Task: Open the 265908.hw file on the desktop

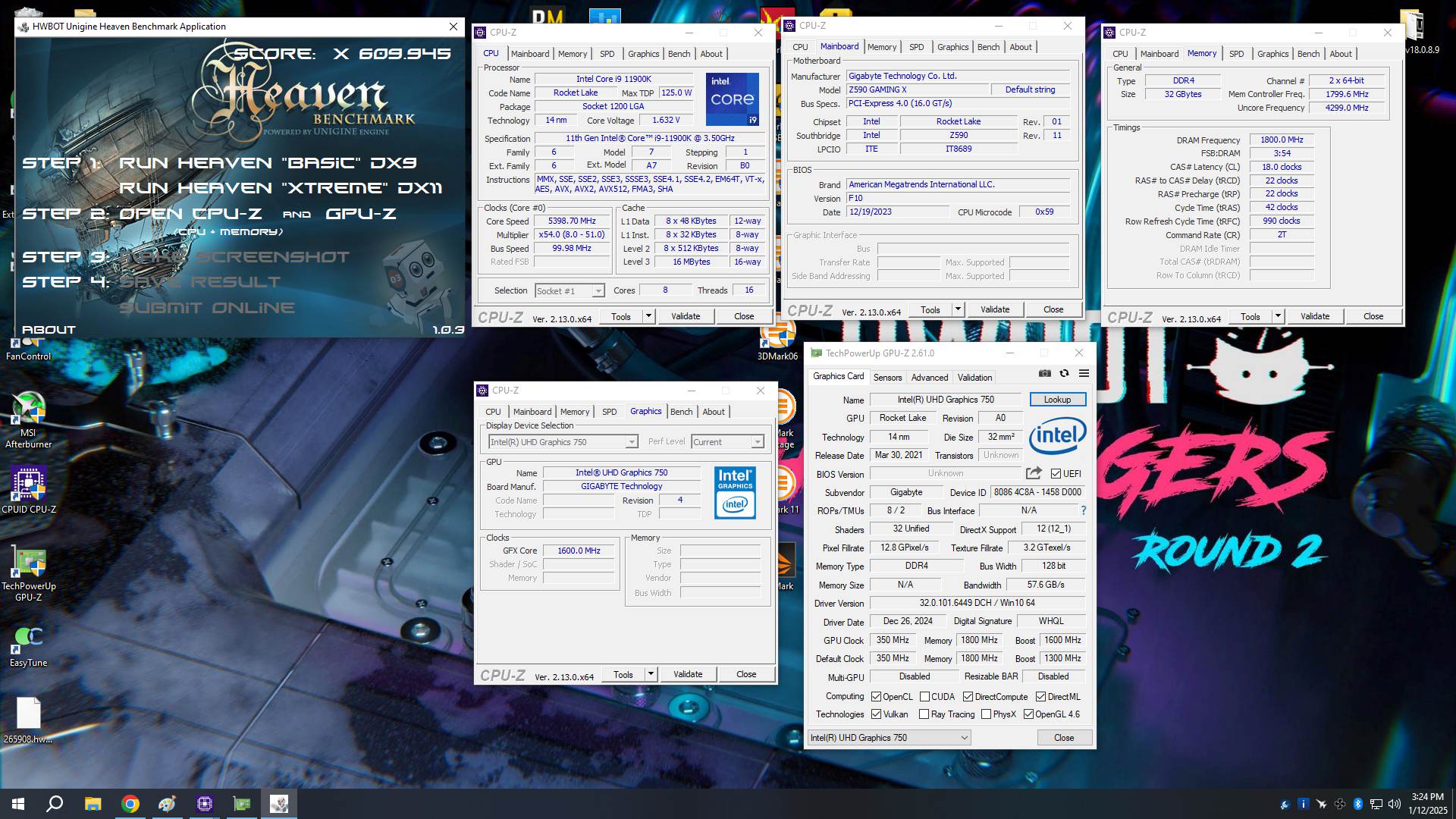Action: 28,720
